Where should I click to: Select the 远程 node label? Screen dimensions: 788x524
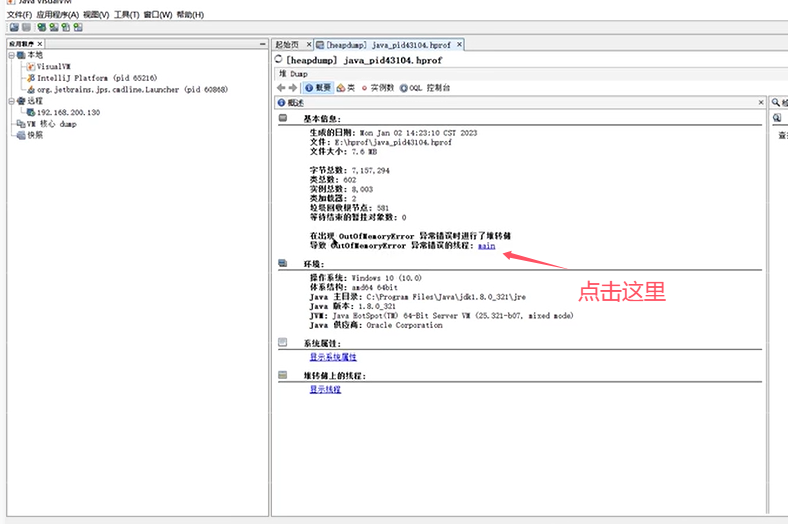(x=35, y=101)
